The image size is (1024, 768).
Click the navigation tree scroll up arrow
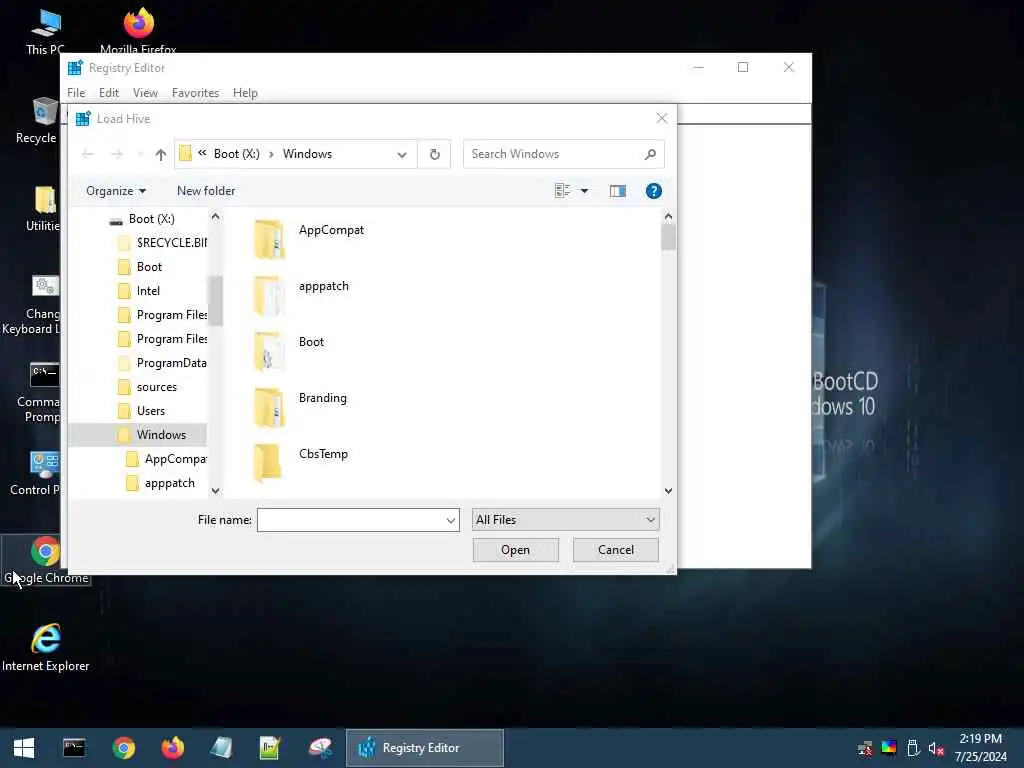216,217
